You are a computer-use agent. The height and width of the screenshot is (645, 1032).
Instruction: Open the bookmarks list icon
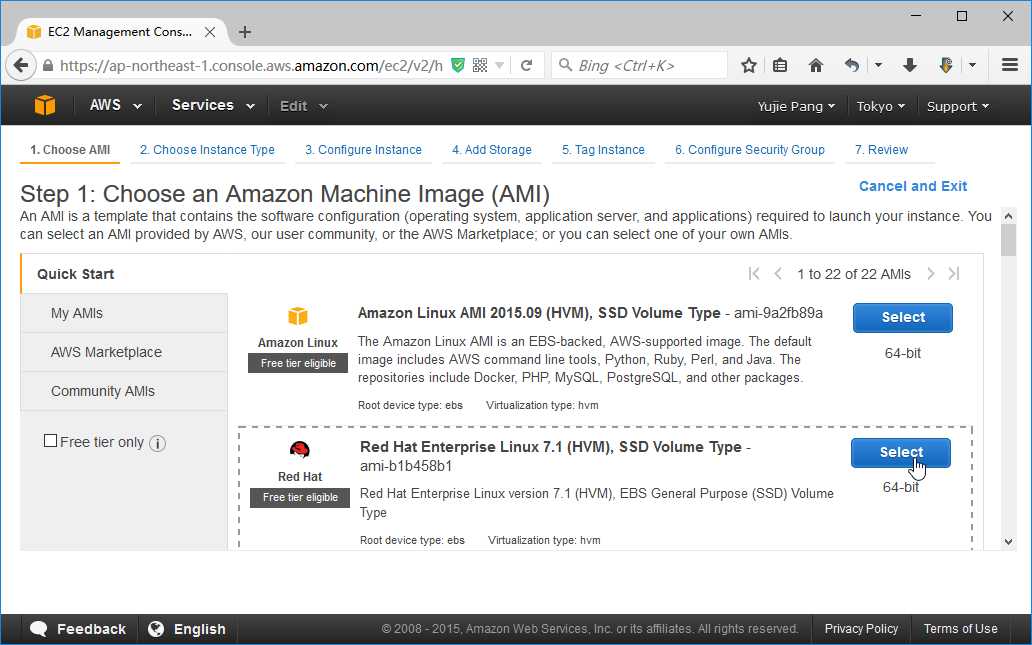(x=780, y=65)
